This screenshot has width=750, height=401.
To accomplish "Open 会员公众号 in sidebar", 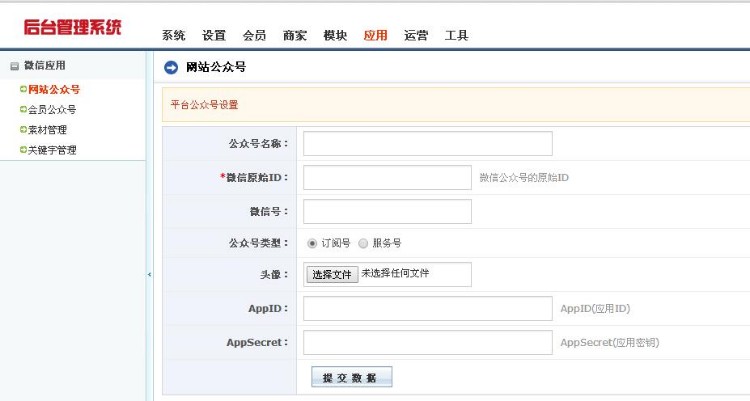I will [x=52, y=110].
